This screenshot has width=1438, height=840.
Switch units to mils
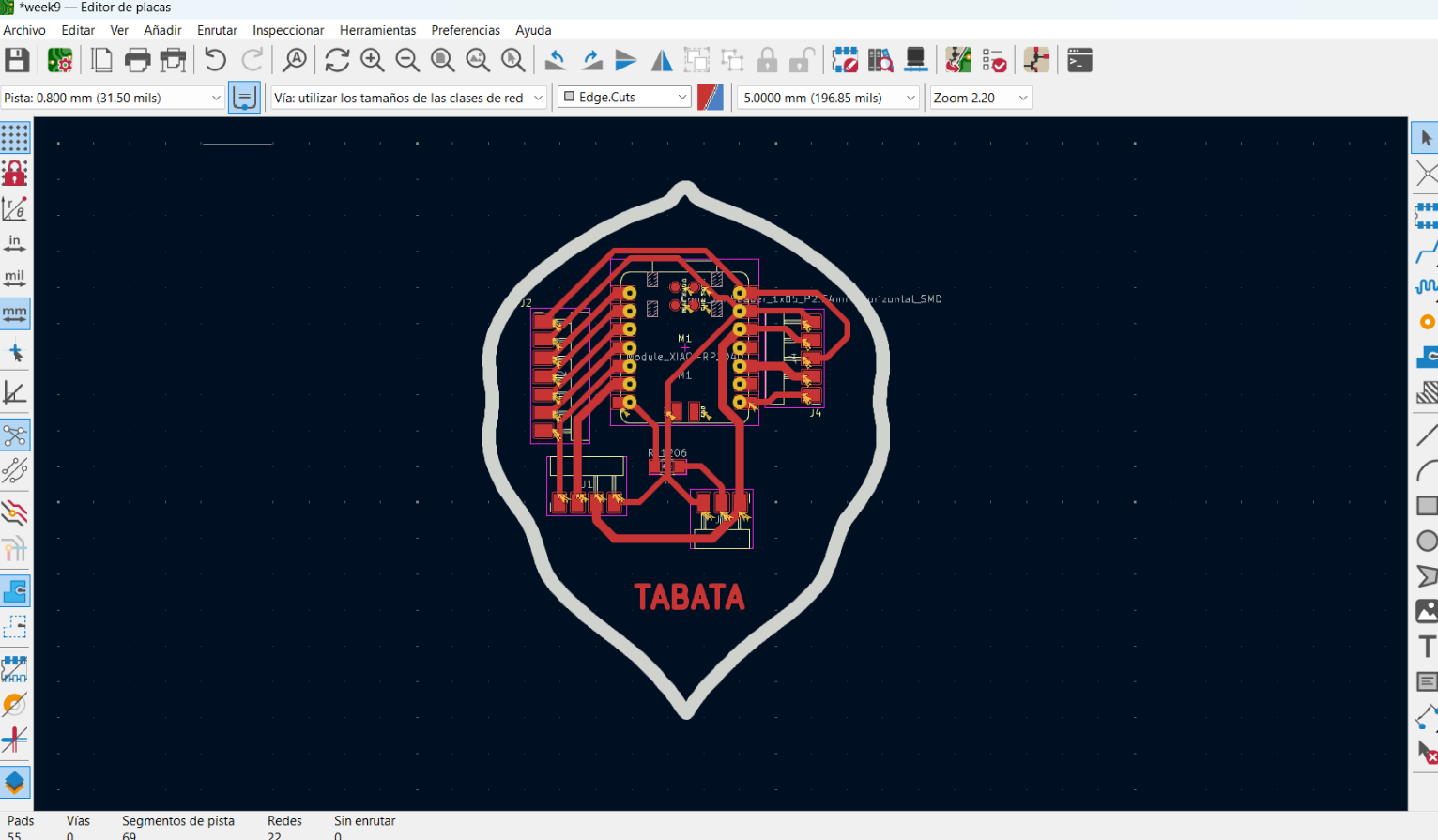click(x=15, y=279)
